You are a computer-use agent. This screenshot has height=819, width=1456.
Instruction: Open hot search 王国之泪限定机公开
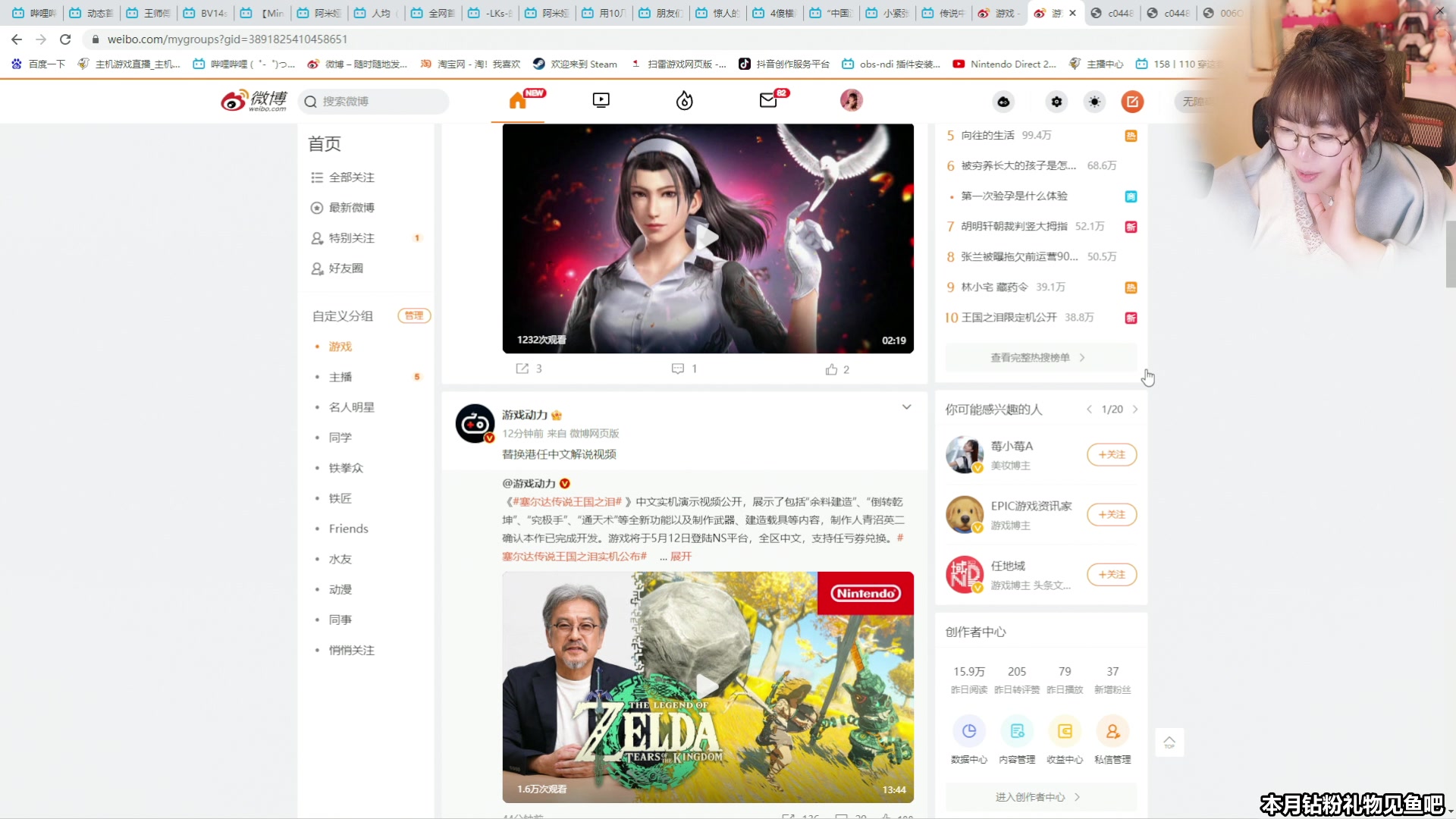pos(1009,317)
